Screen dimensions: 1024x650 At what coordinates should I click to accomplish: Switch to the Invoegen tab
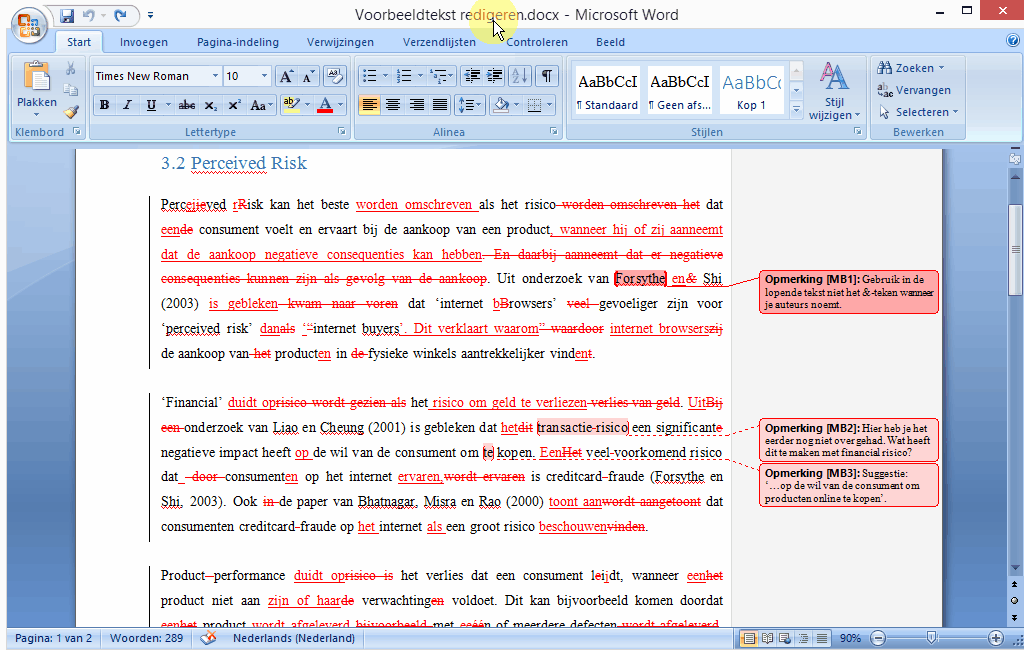click(x=144, y=42)
